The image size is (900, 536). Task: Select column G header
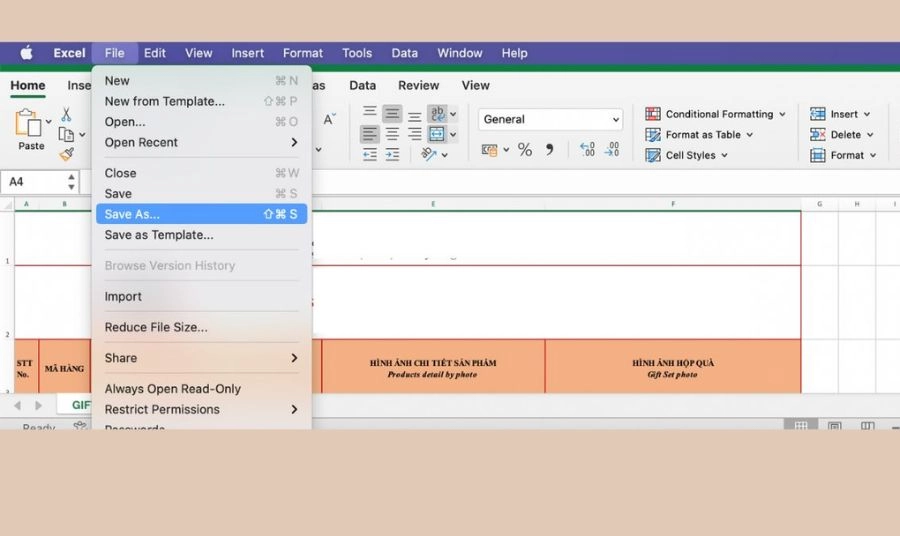[820, 204]
